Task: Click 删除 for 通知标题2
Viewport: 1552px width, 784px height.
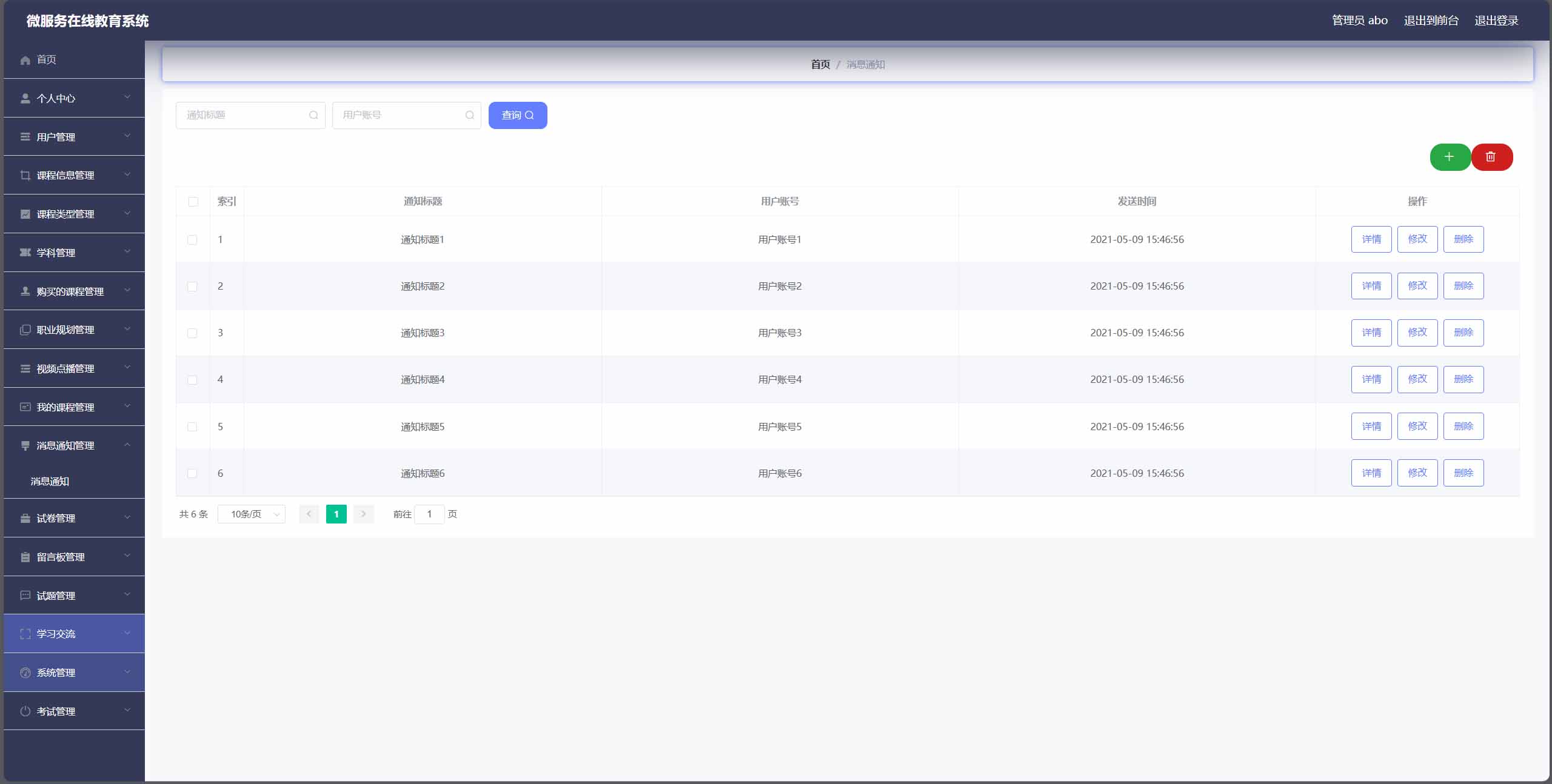Action: click(1463, 285)
